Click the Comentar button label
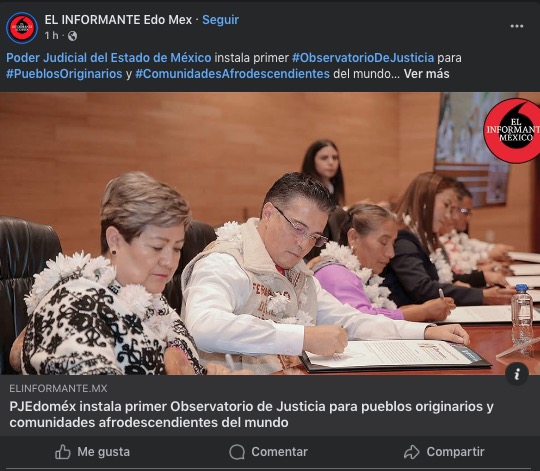The height and width of the screenshot is (471, 540). tap(279, 452)
